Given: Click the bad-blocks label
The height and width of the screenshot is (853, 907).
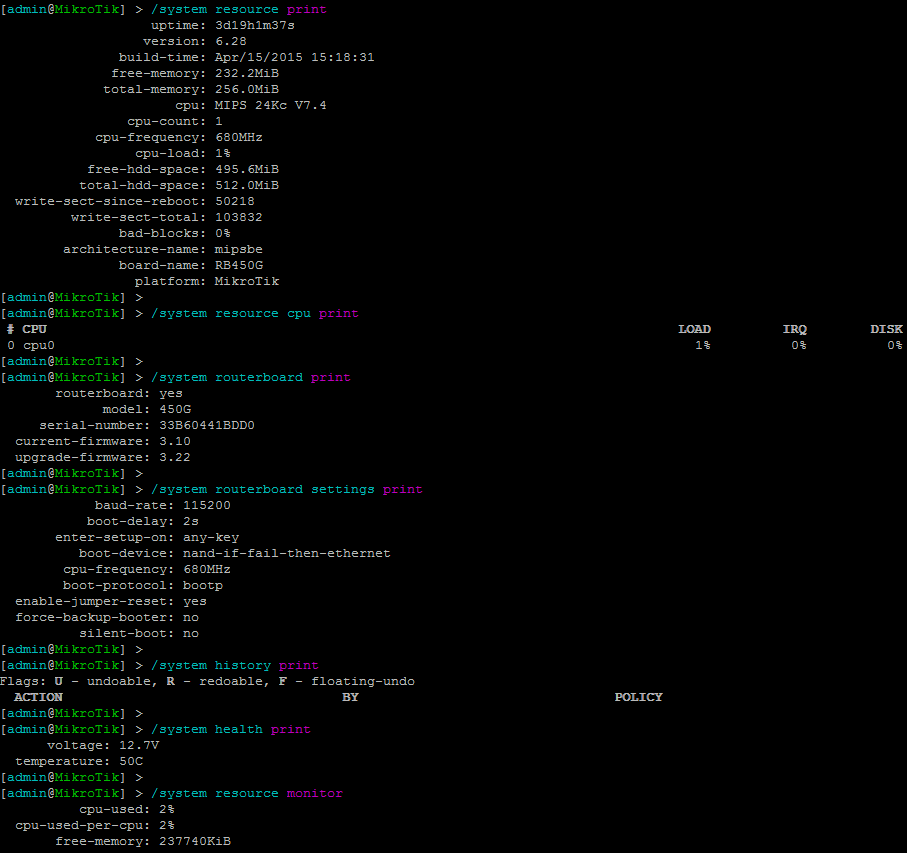Looking at the screenshot, I should click(x=163, y=234).
